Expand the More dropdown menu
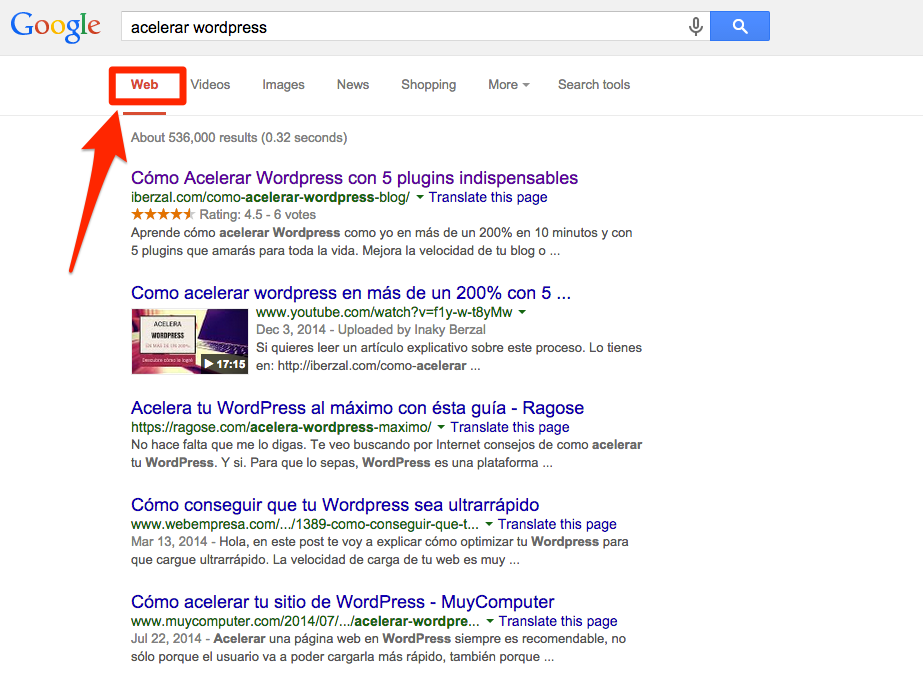 click(x=509, y=85)
